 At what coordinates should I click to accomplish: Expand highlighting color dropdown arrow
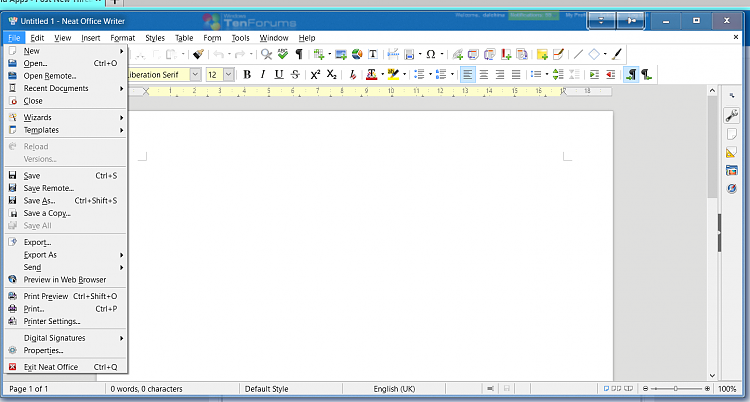[404, 75]
